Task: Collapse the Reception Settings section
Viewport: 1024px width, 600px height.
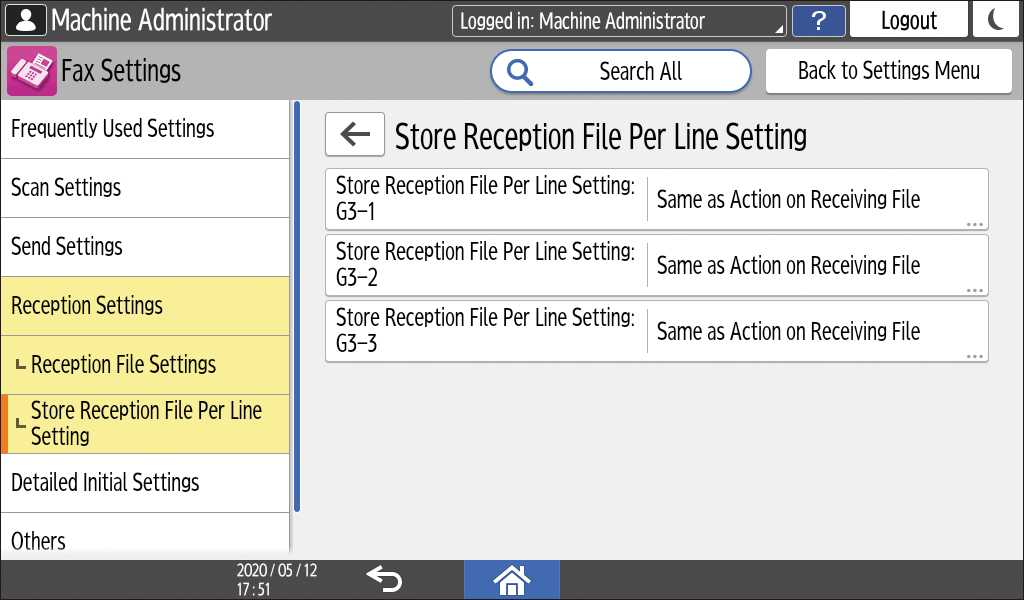Action: pos(145,306)
